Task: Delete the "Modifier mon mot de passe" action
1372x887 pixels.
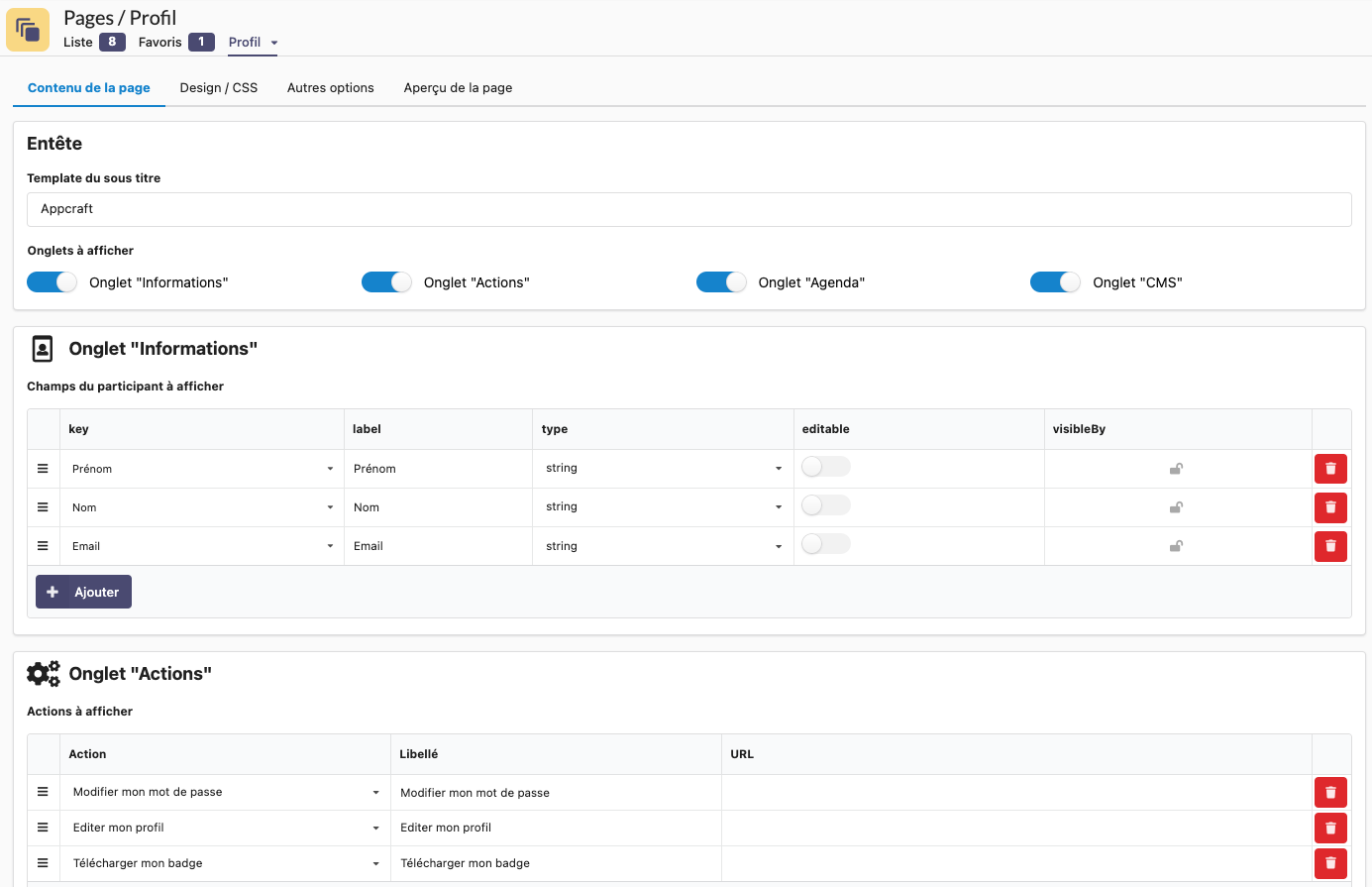Action: pos(1329,793)
